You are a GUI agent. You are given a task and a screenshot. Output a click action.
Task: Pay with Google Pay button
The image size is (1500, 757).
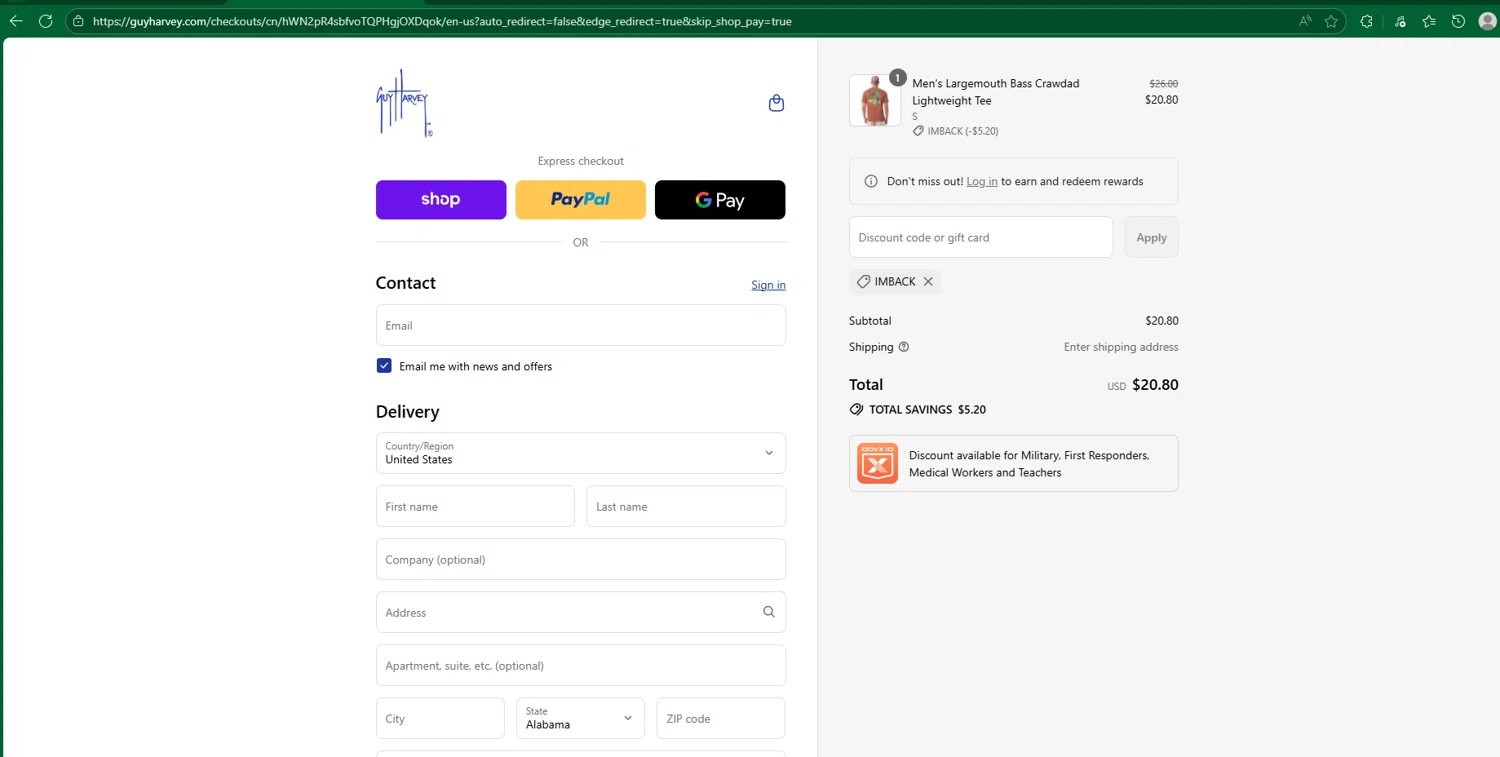(x=720, y=200)
